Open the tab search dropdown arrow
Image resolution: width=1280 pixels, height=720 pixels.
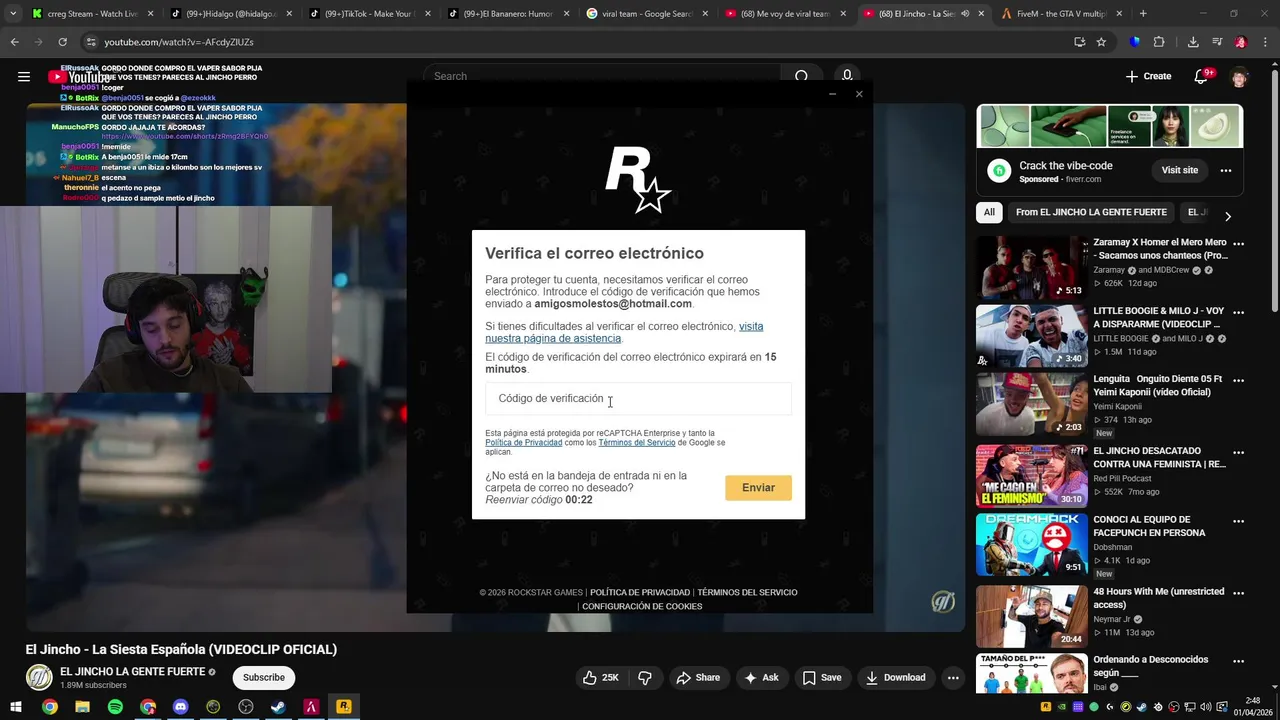coord(12,14)
